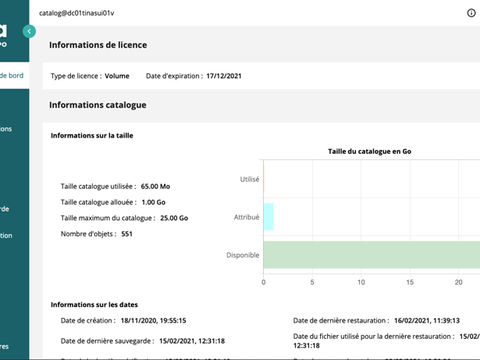Select sidebar item ending in 'ons'
The image size is (480, 360).
(x=6, y=129)
